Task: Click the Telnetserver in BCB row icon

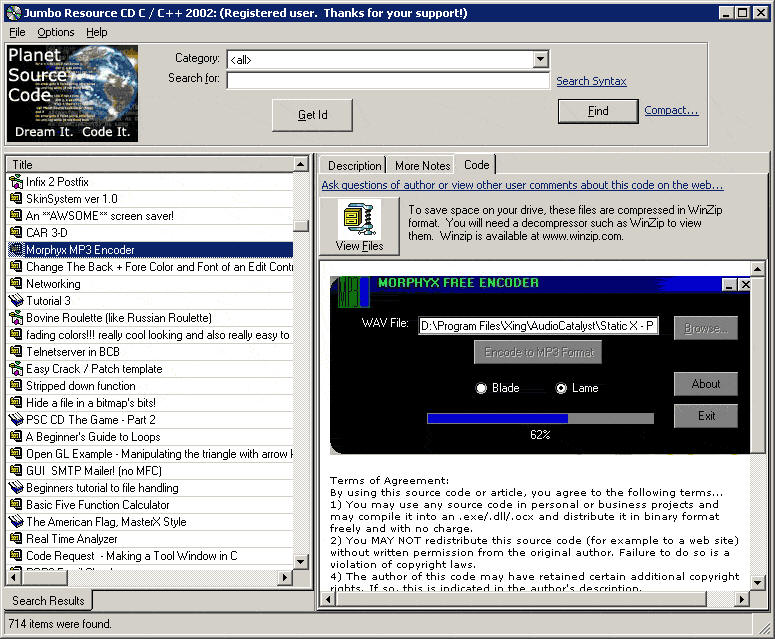Action: point(16,351)
